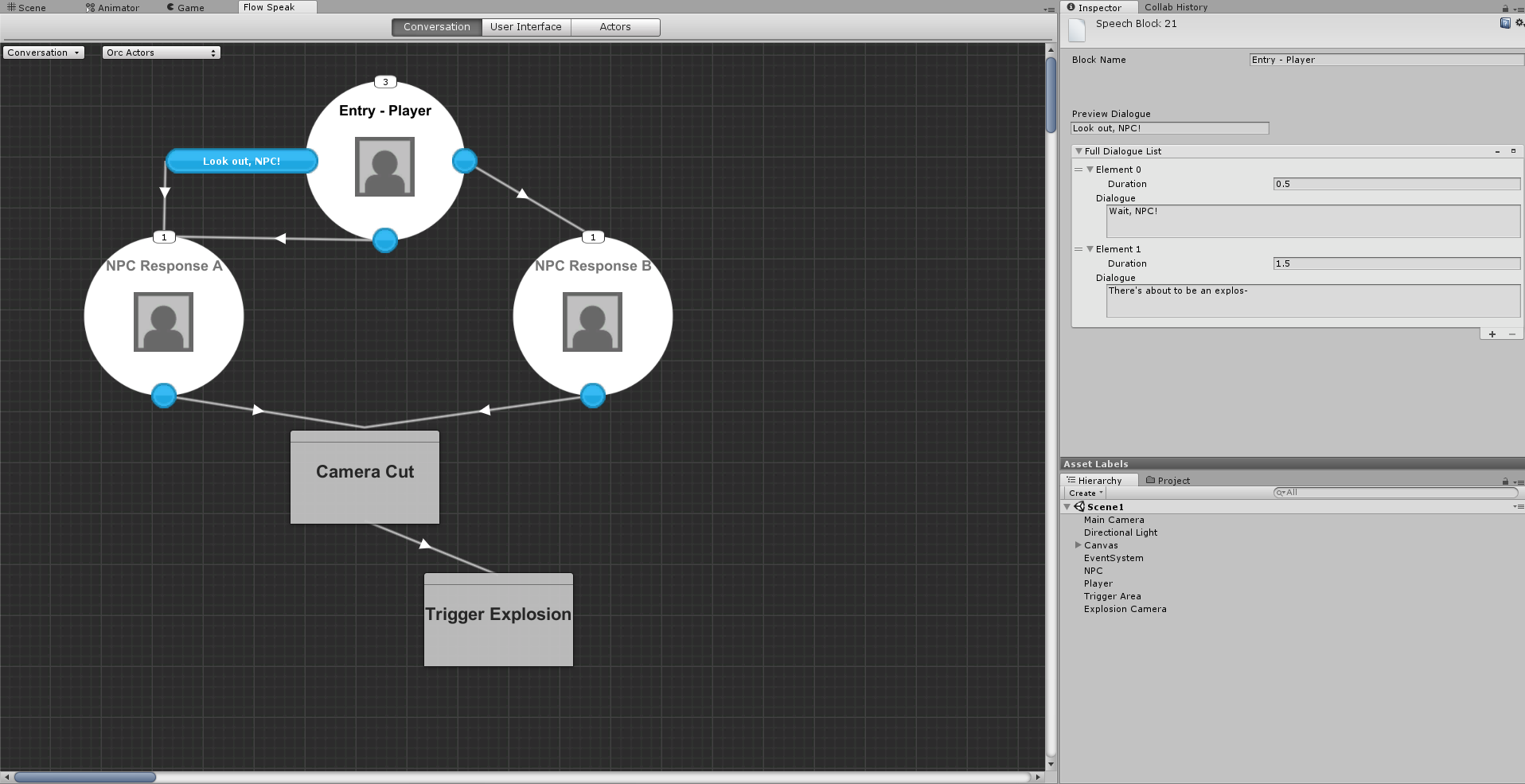Click the Speech Block 21 asset file icon

click(x=1077, y=29)
